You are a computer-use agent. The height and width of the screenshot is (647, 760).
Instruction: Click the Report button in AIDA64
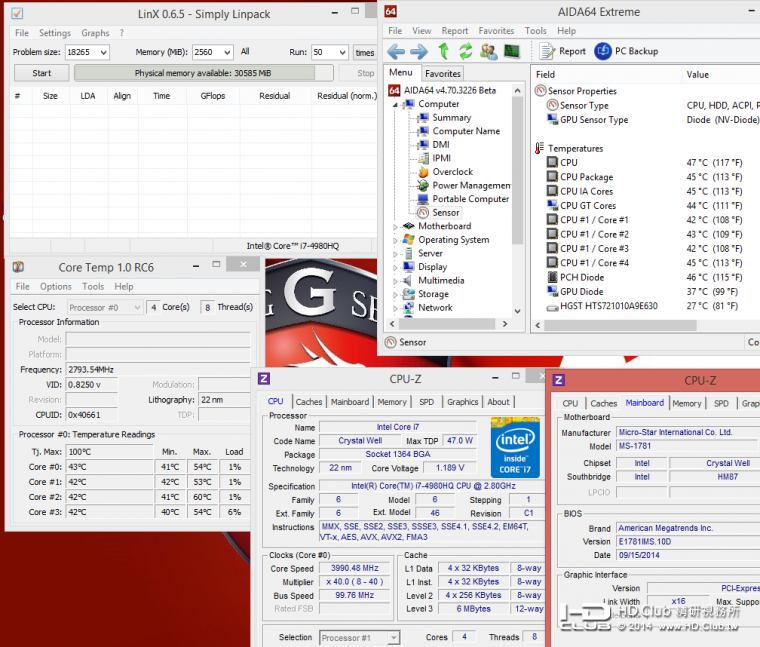pyautogui.click(x=563, y=51)
